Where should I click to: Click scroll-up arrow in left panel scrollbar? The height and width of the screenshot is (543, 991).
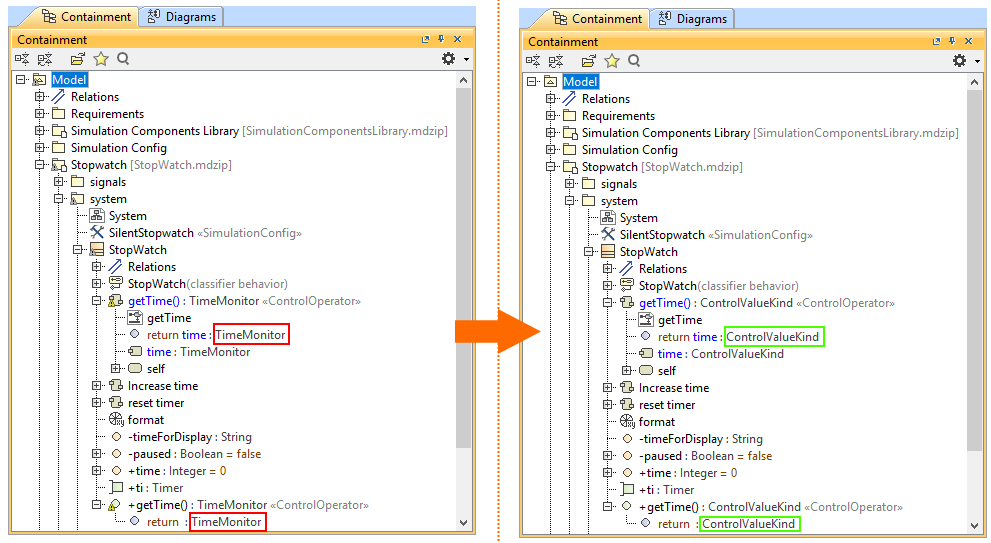(x=463, y=80)
